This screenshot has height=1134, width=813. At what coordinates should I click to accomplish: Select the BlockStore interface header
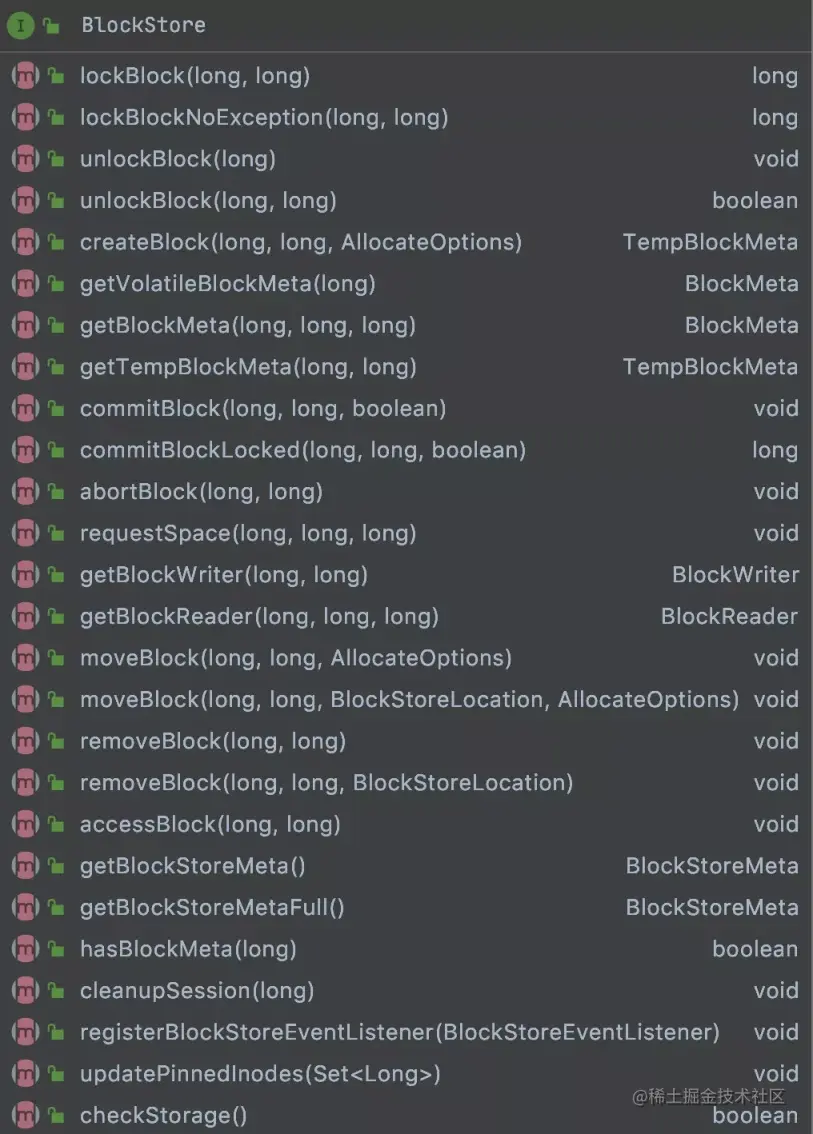143,26
